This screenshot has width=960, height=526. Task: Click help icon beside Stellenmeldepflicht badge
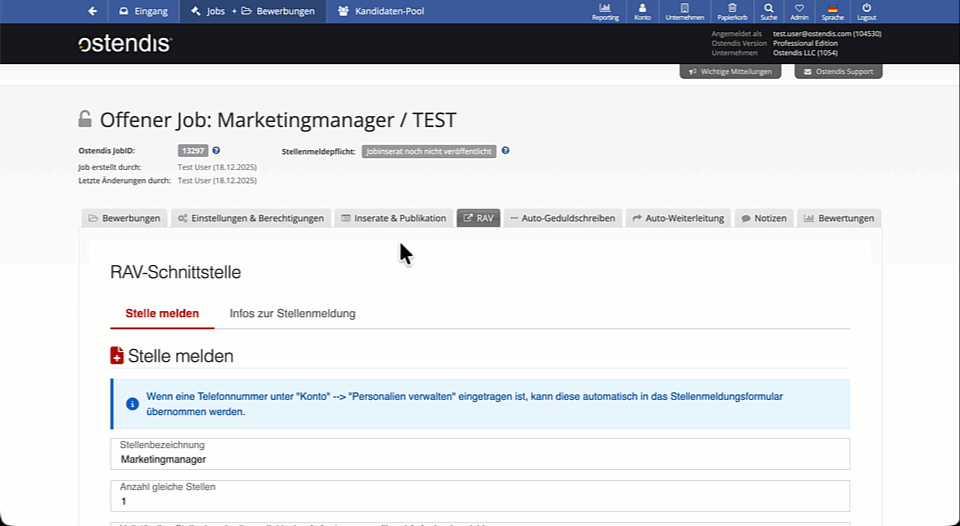[505, 151]
